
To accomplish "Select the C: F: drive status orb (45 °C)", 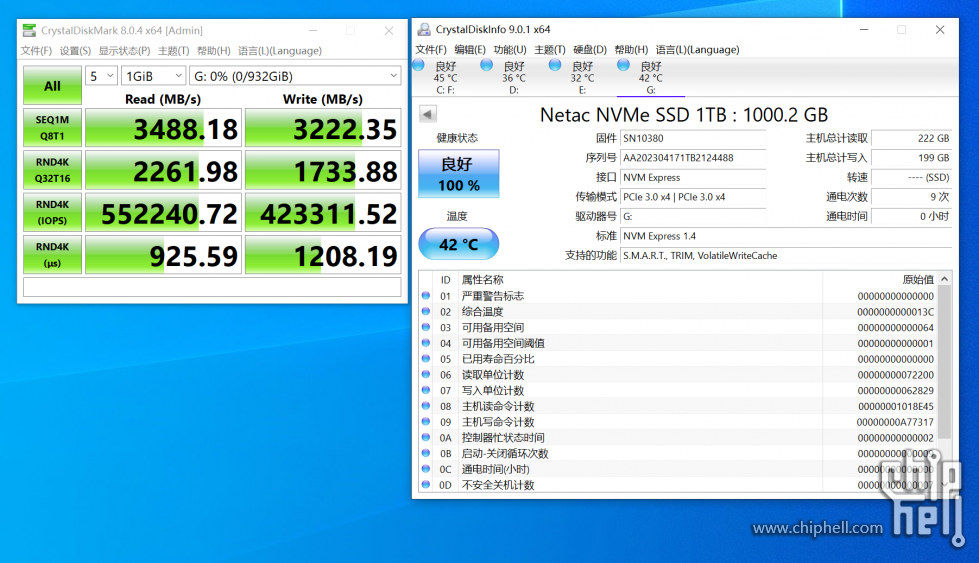I will pyautogui.click(x=418, y=65).
